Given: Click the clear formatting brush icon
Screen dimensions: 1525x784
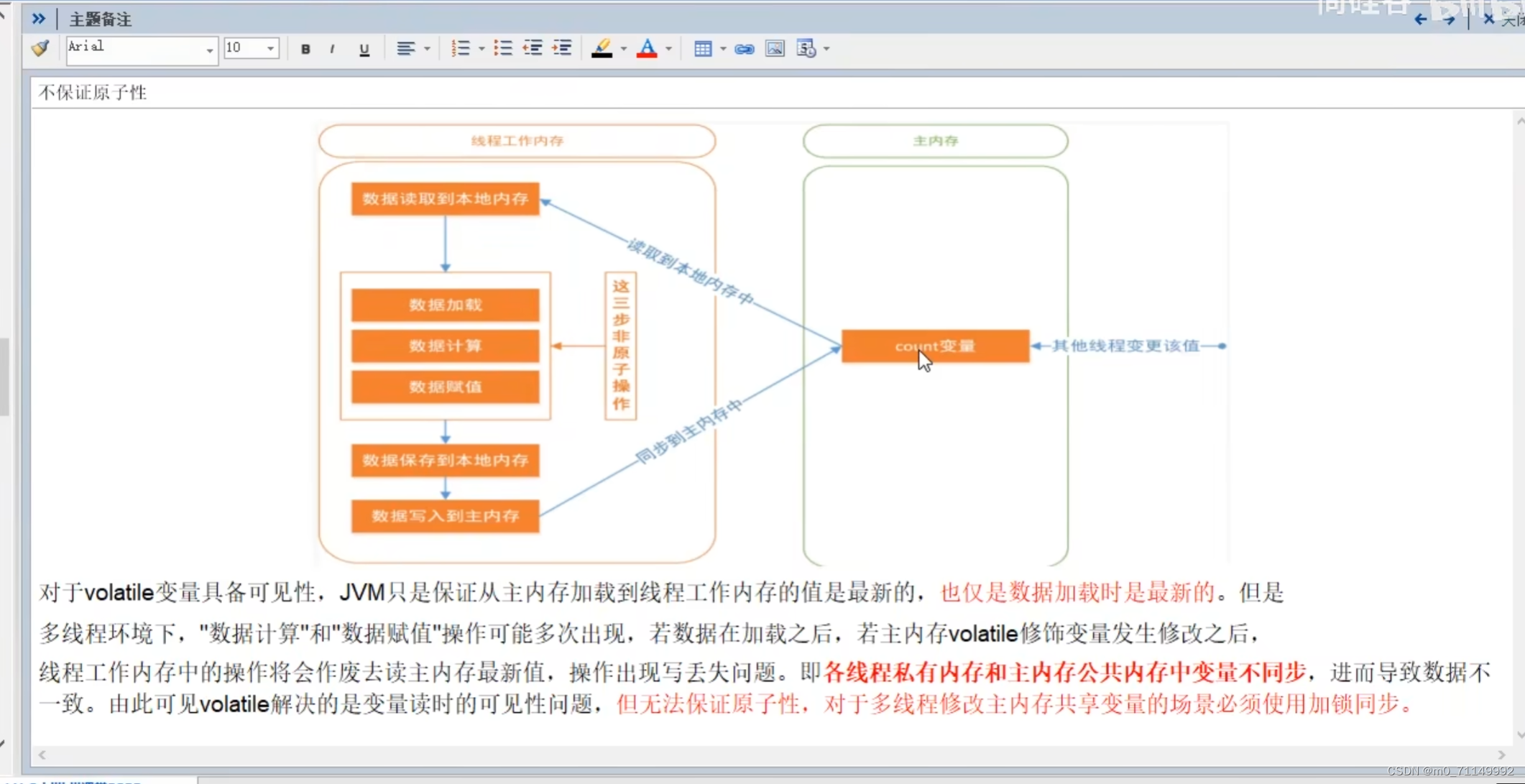Looking at the screenshot, I should pos(40,48).
